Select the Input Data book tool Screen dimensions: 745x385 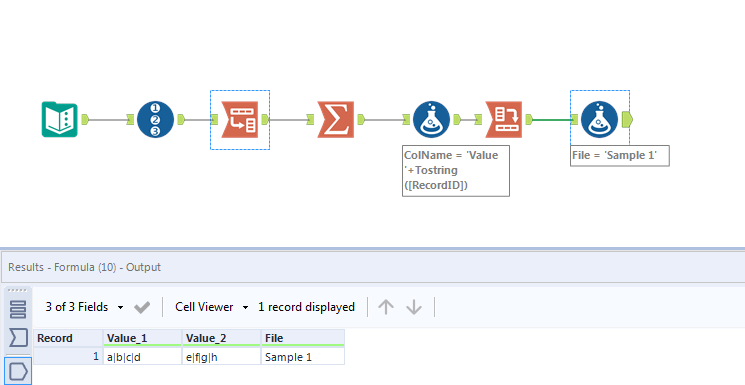click(x=59, y=119)
